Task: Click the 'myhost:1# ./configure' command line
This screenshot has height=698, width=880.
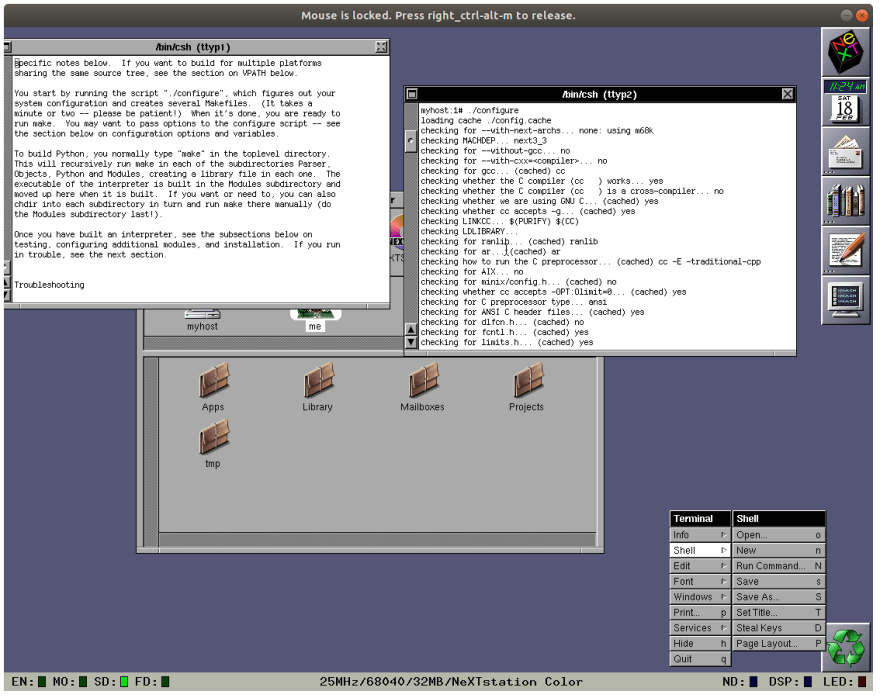Action: (x=470, y=111)
